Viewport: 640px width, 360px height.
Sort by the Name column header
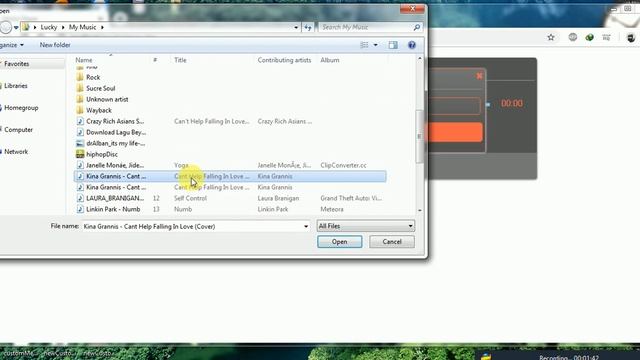click(84, 60)
